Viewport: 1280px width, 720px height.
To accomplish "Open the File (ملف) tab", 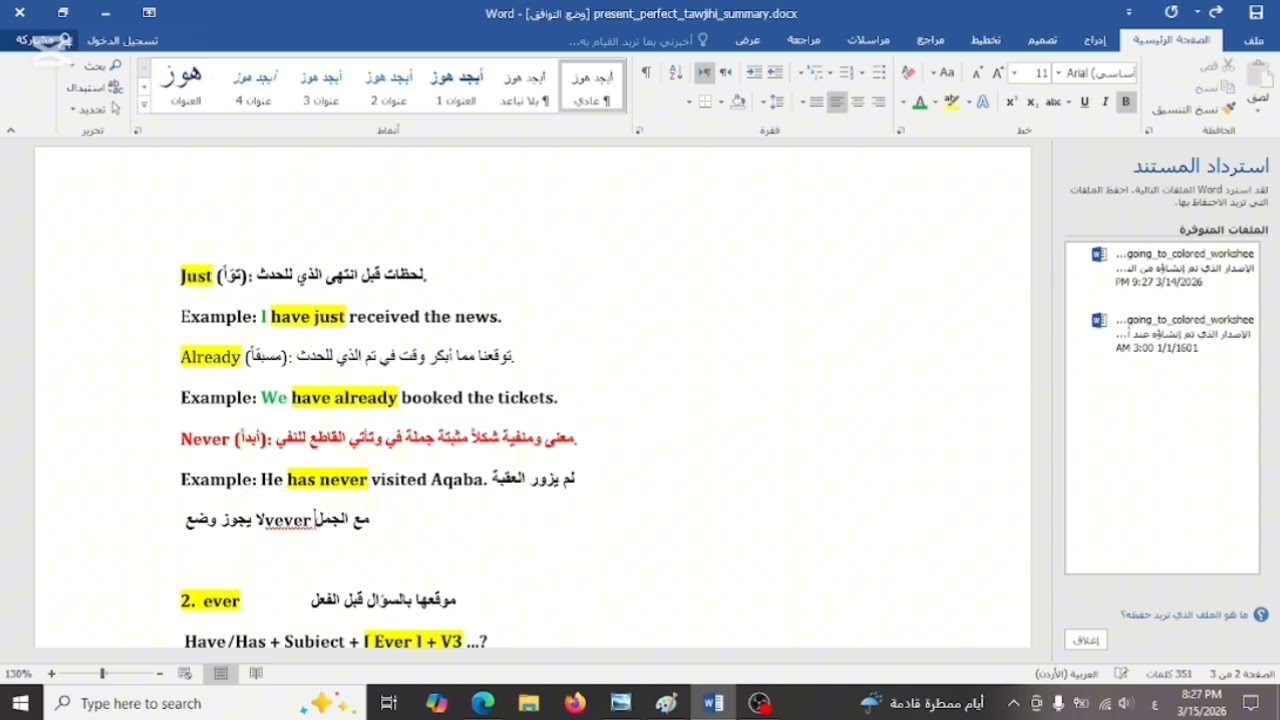I will pos(1253,40).
